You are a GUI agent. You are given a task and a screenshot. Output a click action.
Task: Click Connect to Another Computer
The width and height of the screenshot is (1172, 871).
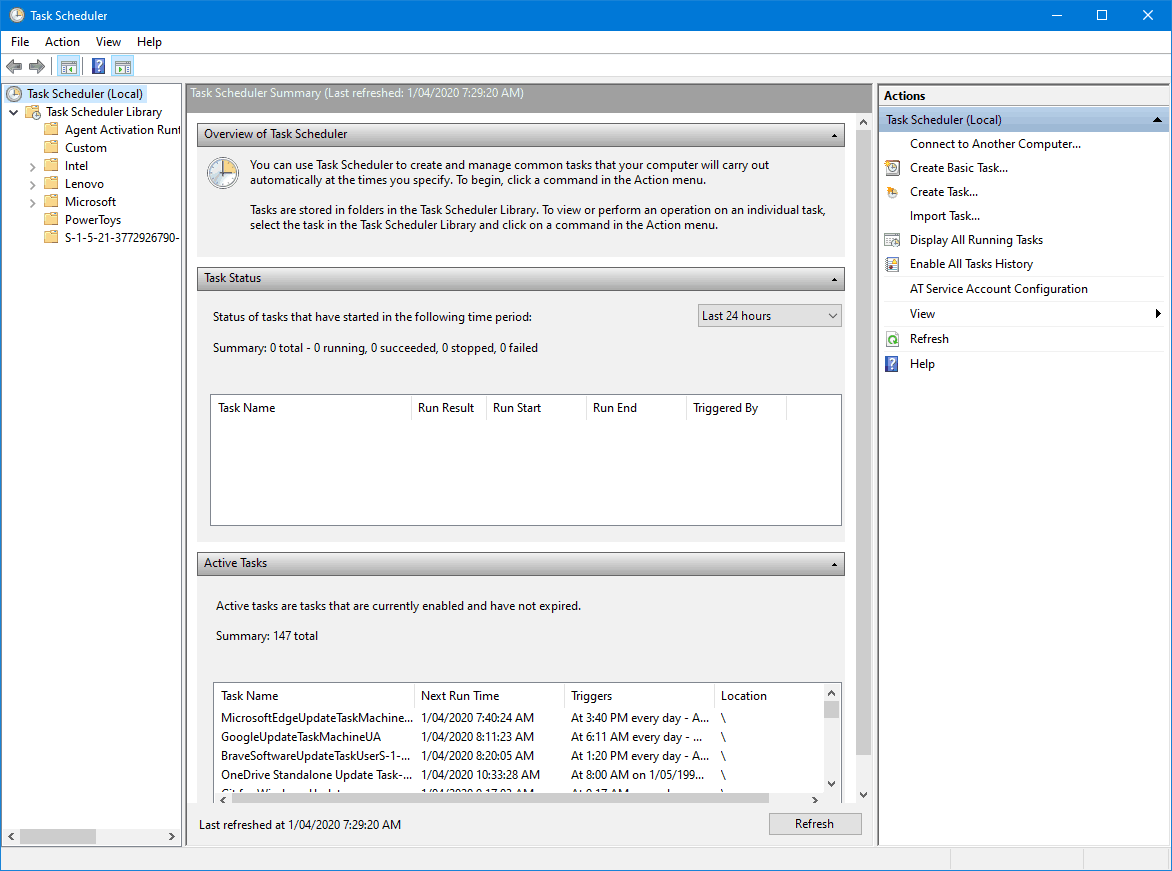pos(994,143)
